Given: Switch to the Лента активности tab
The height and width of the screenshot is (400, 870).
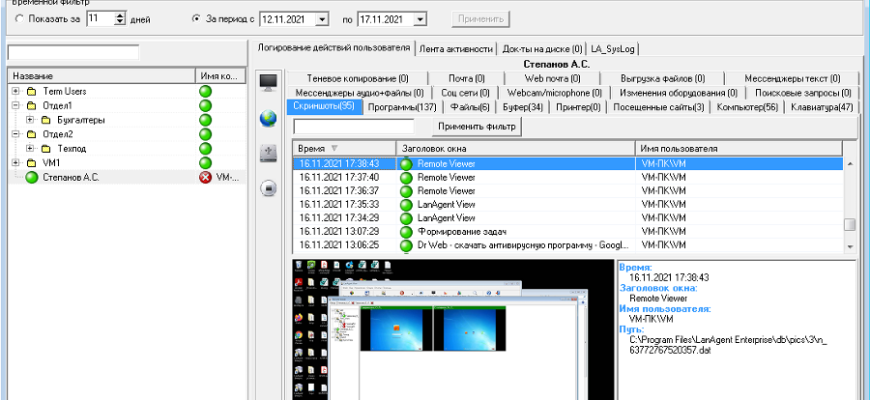Looking at the screenshot, I should (x=457, y=48).
